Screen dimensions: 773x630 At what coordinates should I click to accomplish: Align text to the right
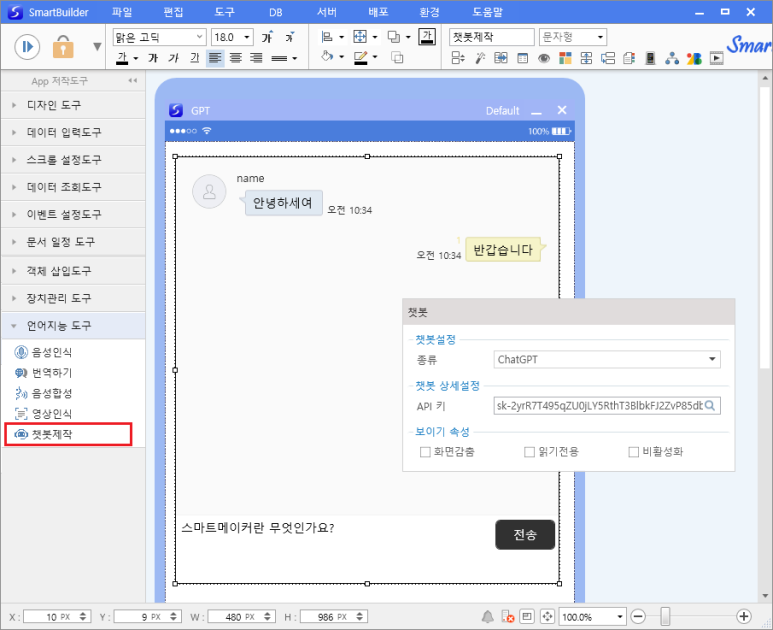pos(256,58)
